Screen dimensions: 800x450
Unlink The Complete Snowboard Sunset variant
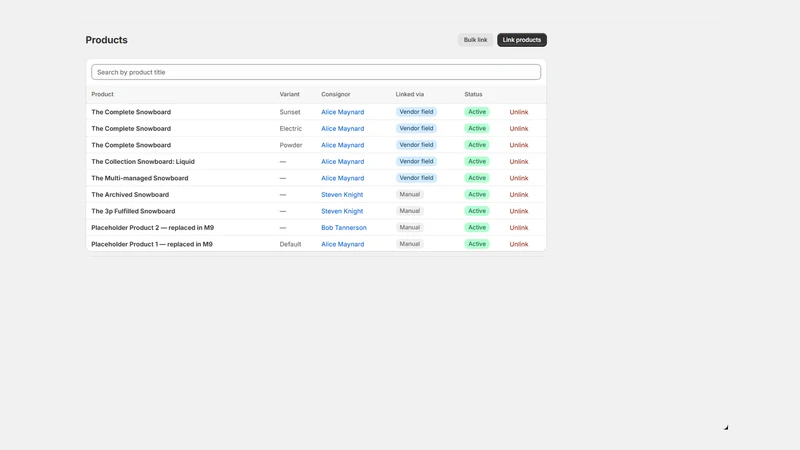click(x=518, y=112)
